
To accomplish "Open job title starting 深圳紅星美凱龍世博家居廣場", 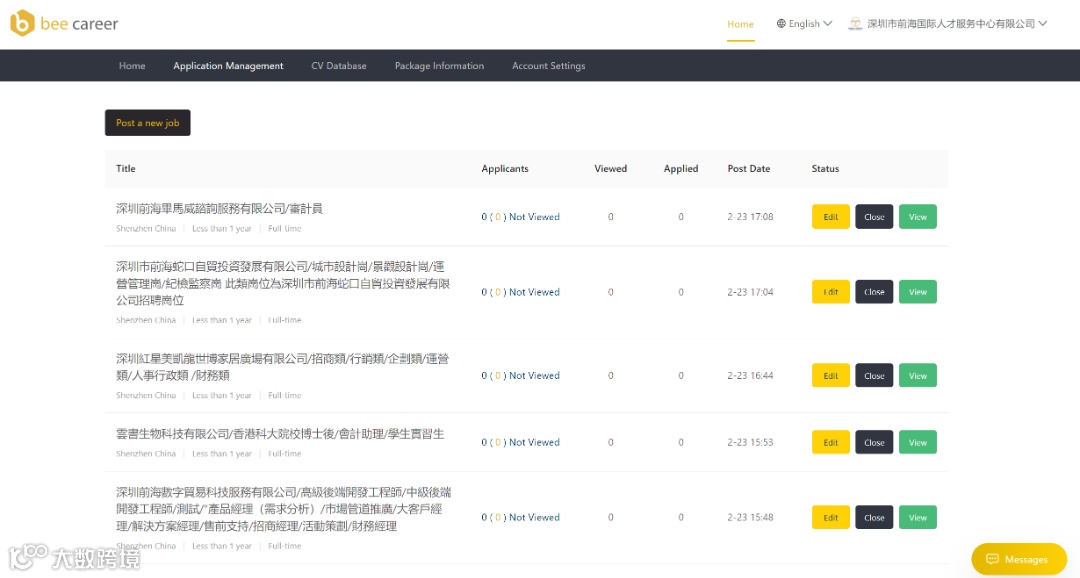I will [x=282, y=367].
